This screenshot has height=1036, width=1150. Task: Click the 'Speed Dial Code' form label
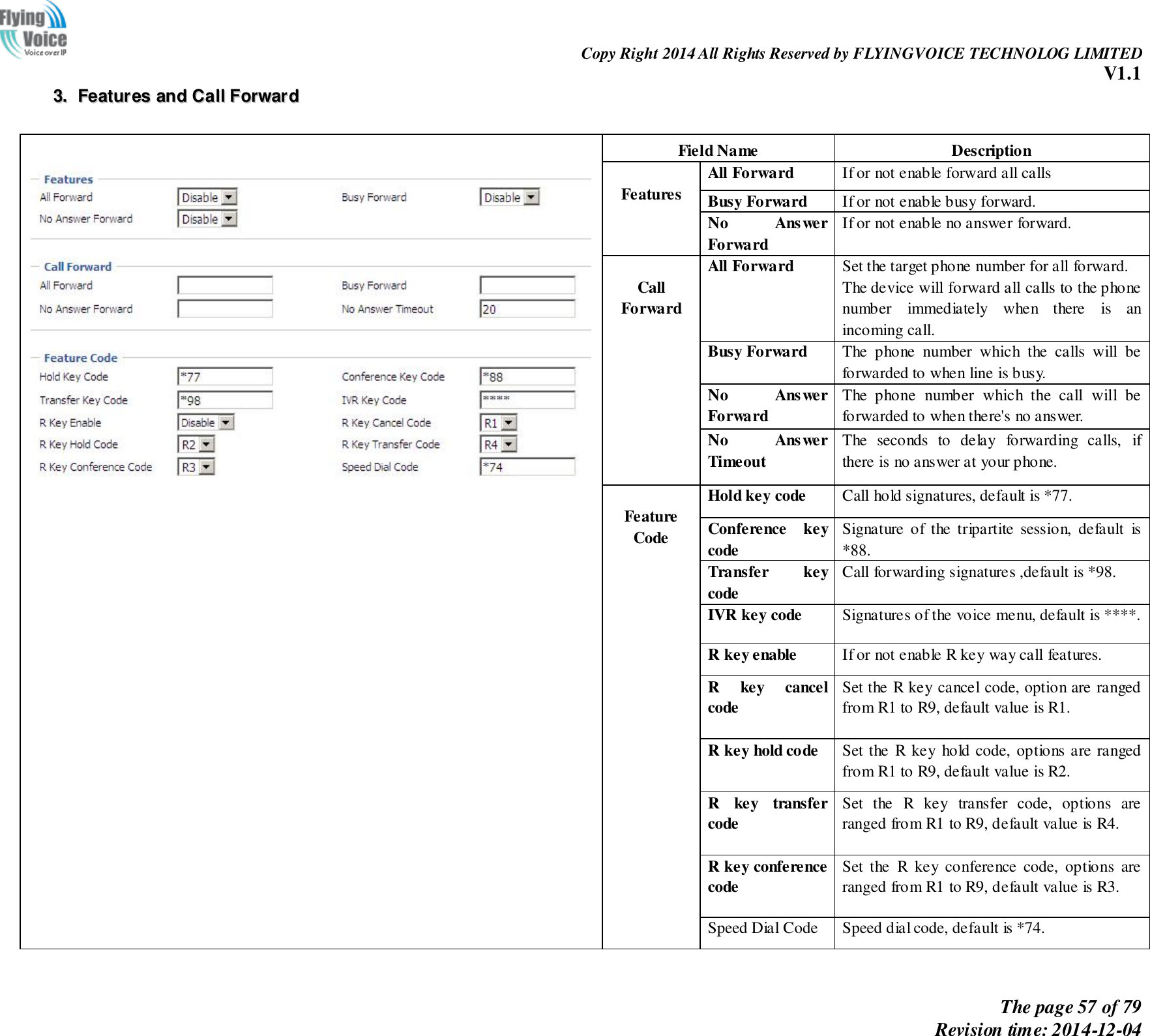380,467
